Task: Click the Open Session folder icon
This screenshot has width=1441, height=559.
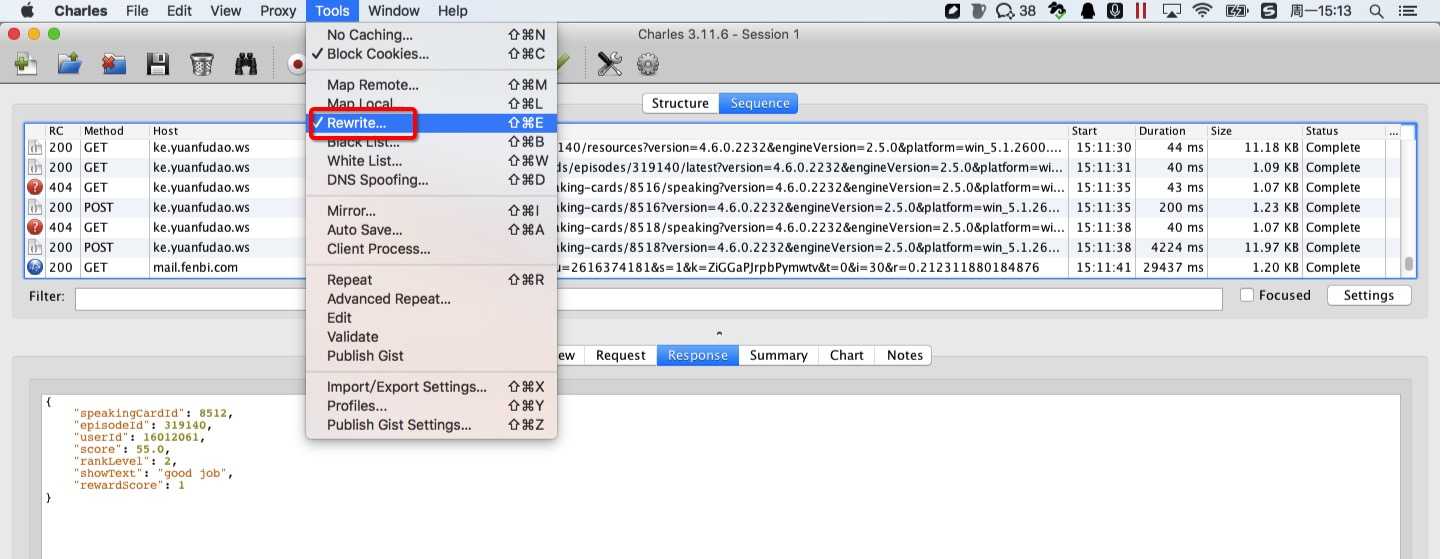Action: point(69,64)
